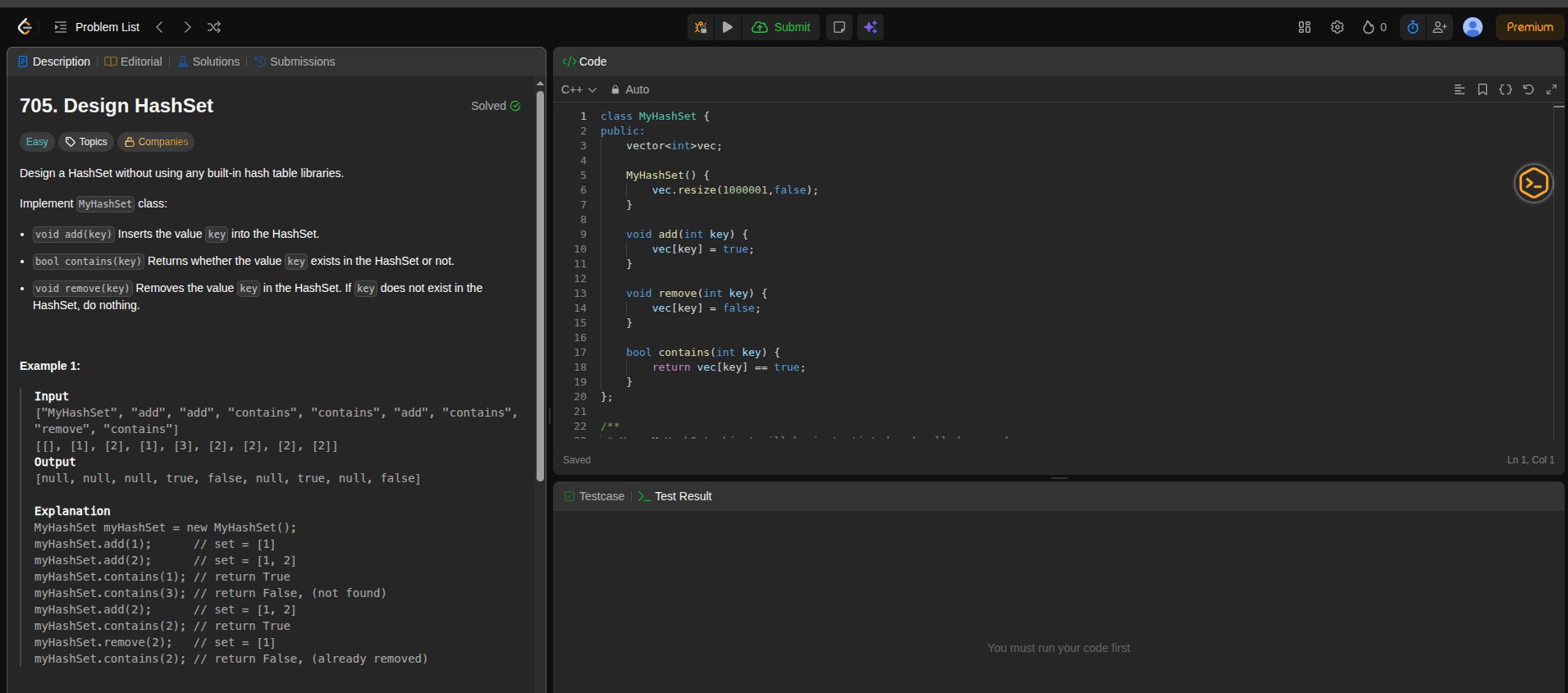Run the code with play button
This screenshot has width=1568, height=693.
[x=727, y=27]
